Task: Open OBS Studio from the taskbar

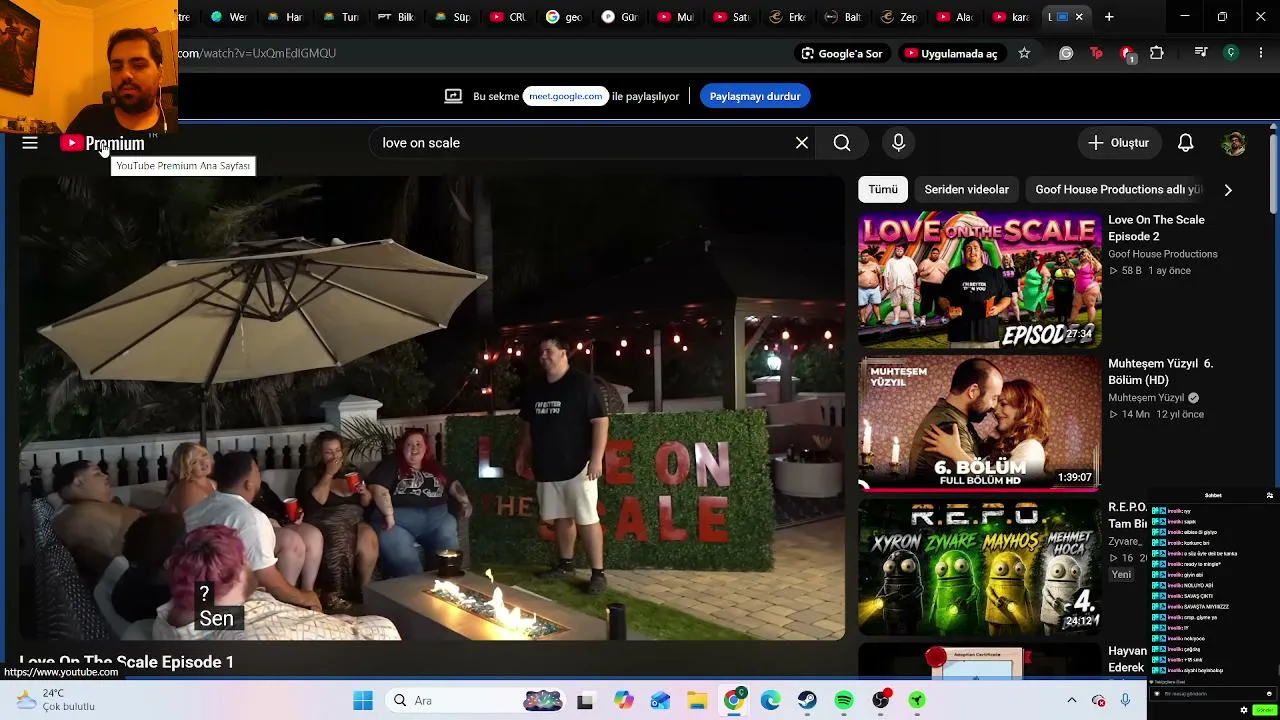Action: [x=881, y=700]
